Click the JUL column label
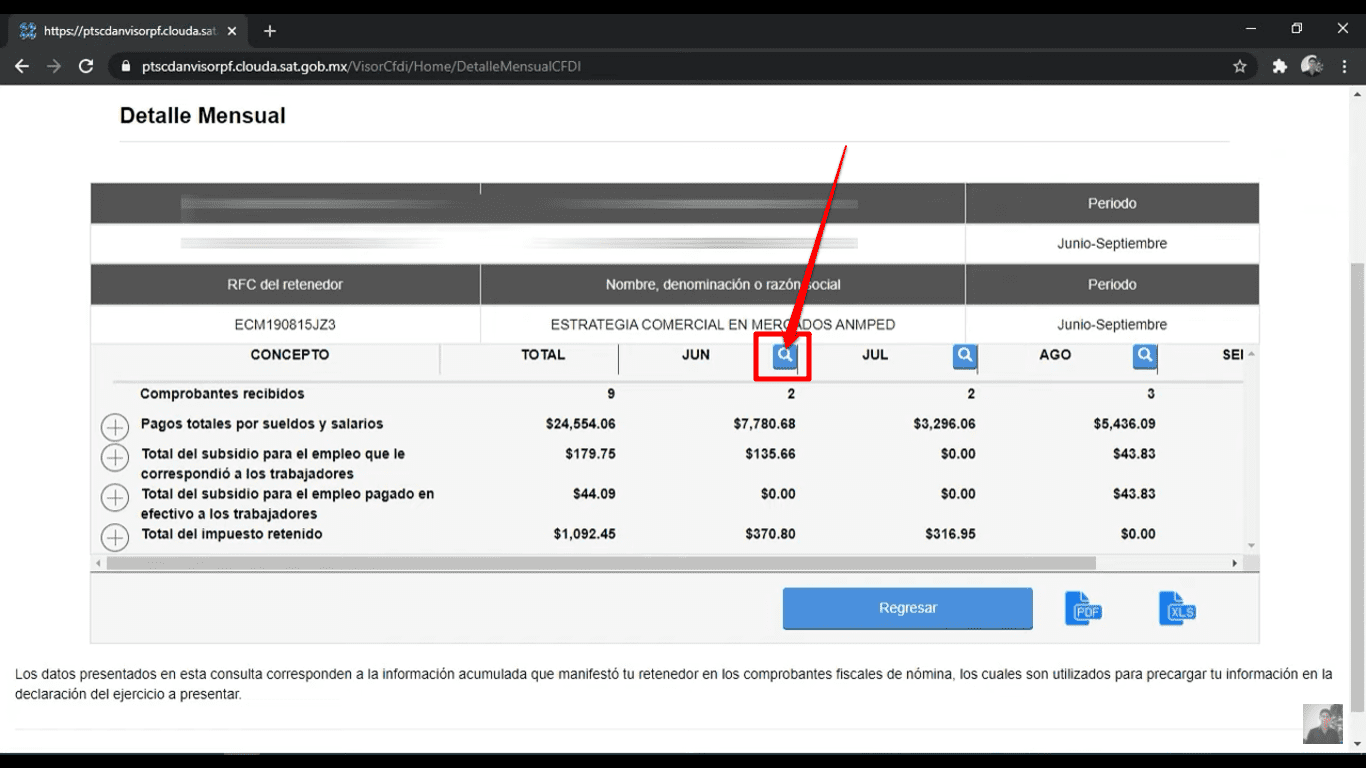Screen dimensions: 1366x768 pos(875,355)
